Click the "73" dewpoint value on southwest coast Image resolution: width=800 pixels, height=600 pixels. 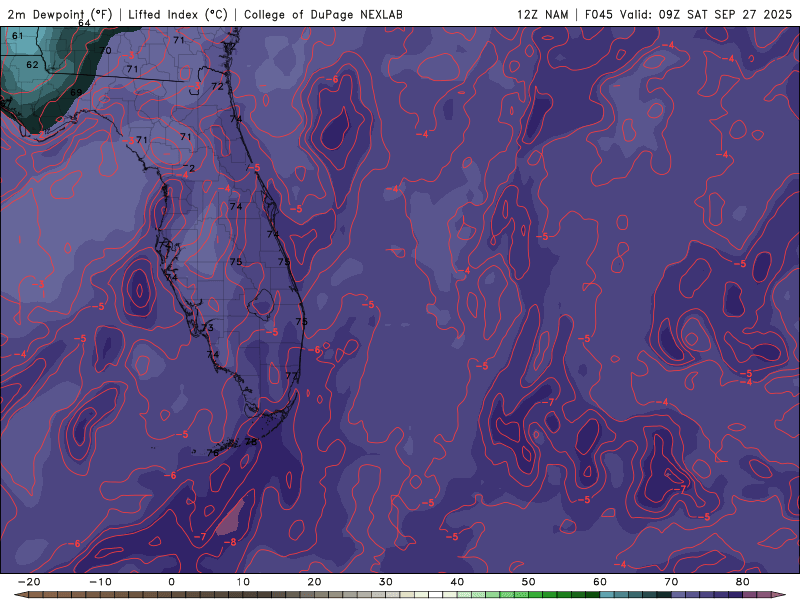(x=207, y=327)
